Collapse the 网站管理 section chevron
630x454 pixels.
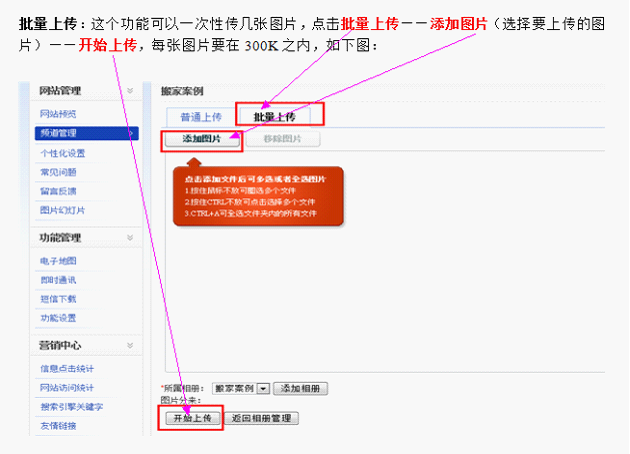pos(130,91)
